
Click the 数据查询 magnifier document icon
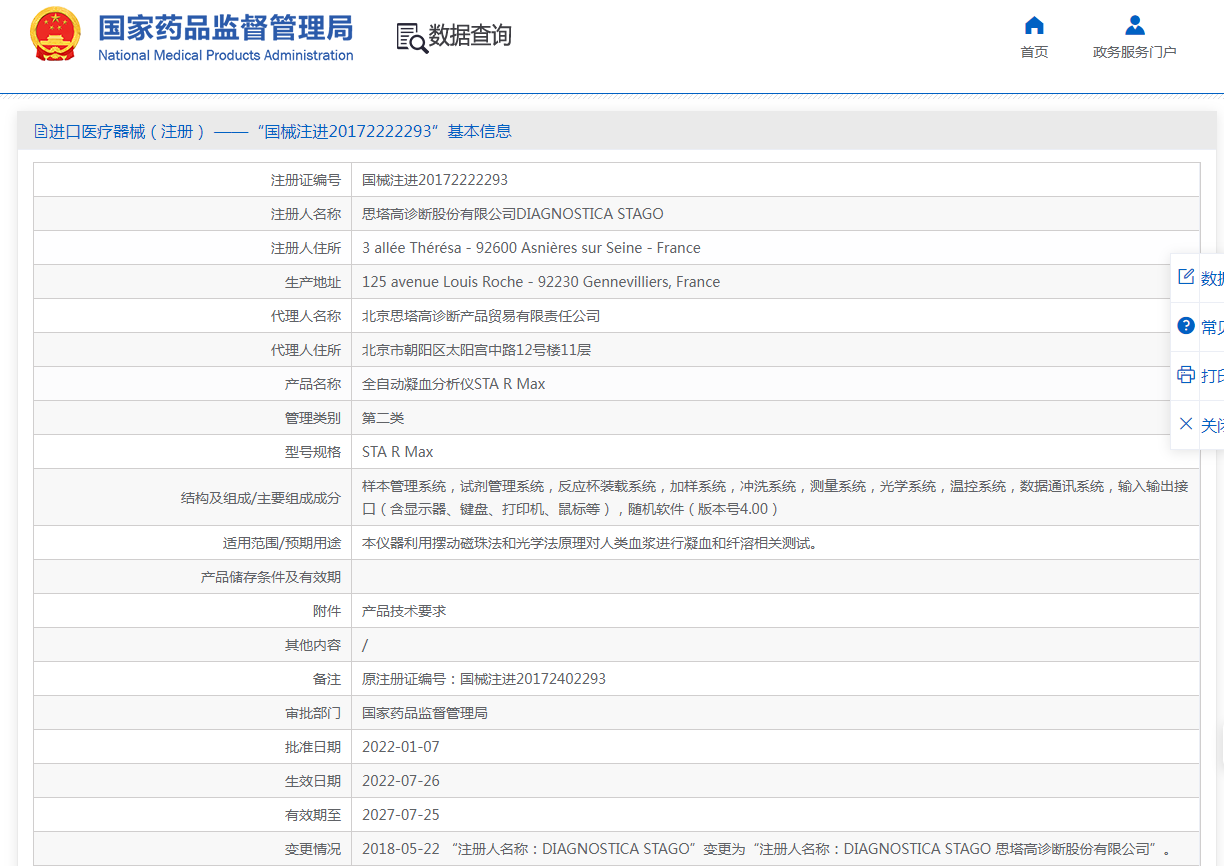(411, 37)
